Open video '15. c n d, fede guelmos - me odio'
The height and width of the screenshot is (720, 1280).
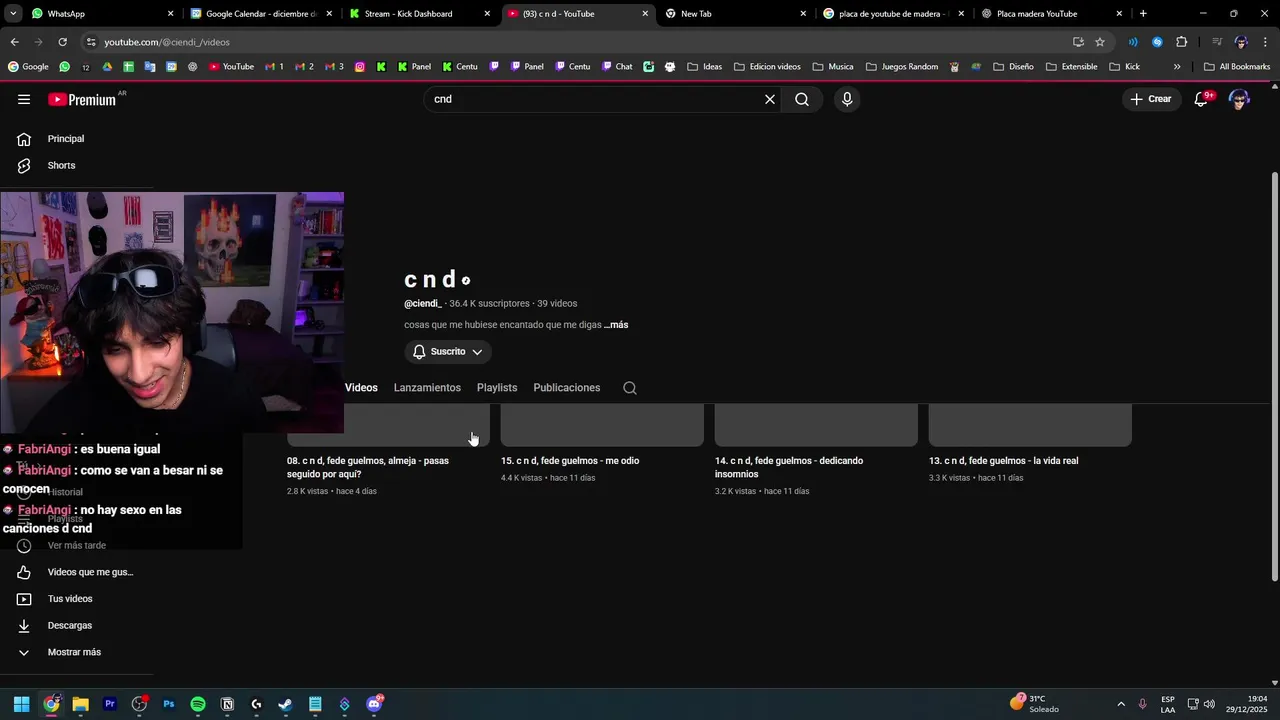point(570,461)
